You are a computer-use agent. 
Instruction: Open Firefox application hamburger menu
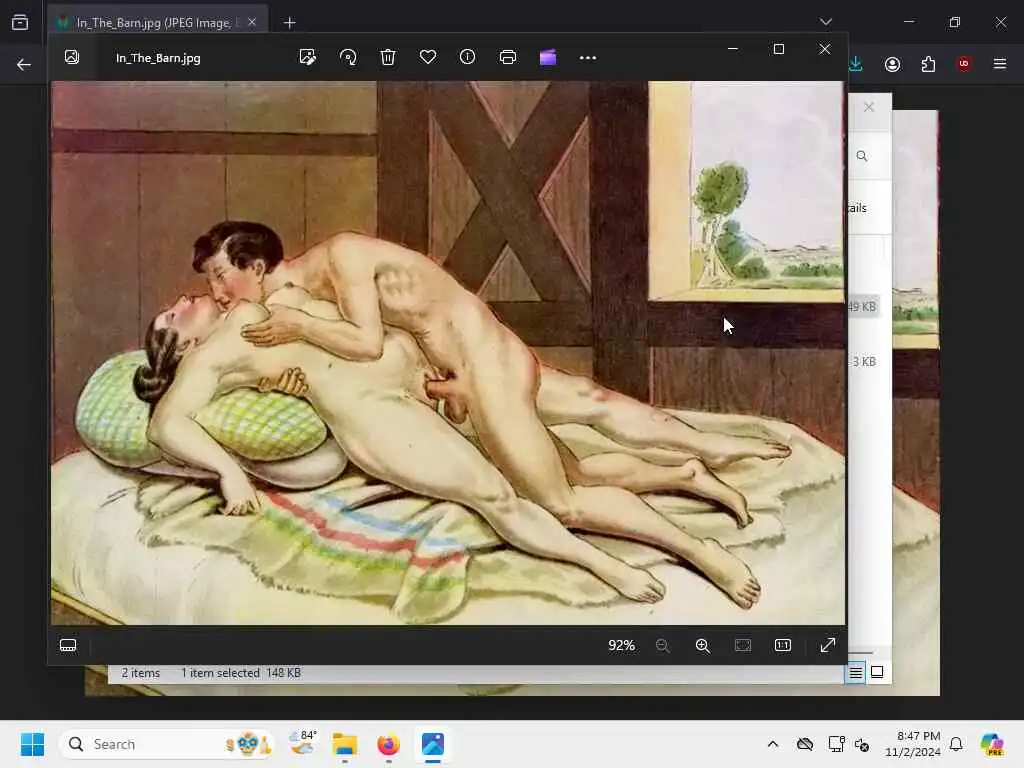tap(999, 64)
